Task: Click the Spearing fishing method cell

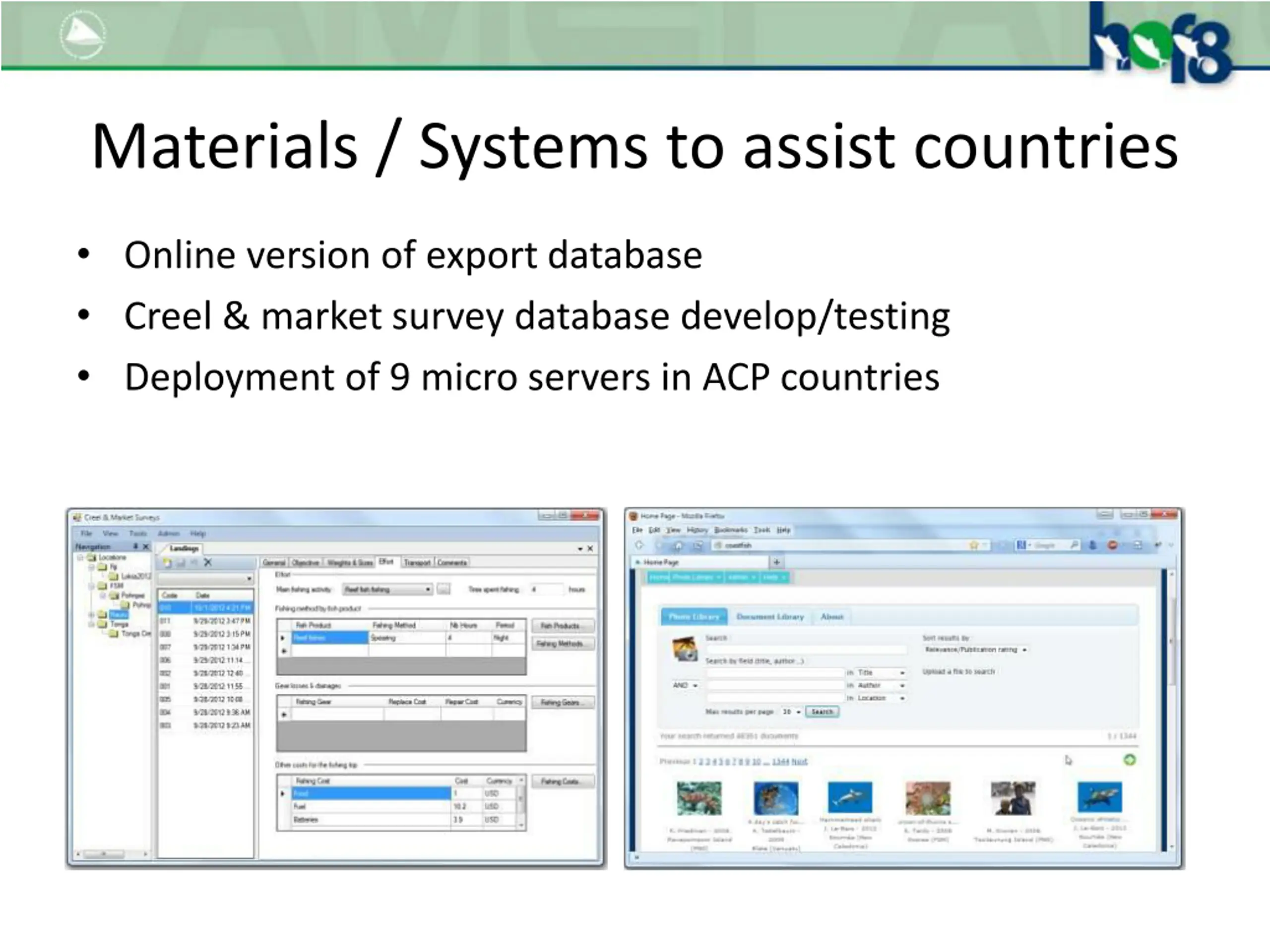Action: point(406,638)
